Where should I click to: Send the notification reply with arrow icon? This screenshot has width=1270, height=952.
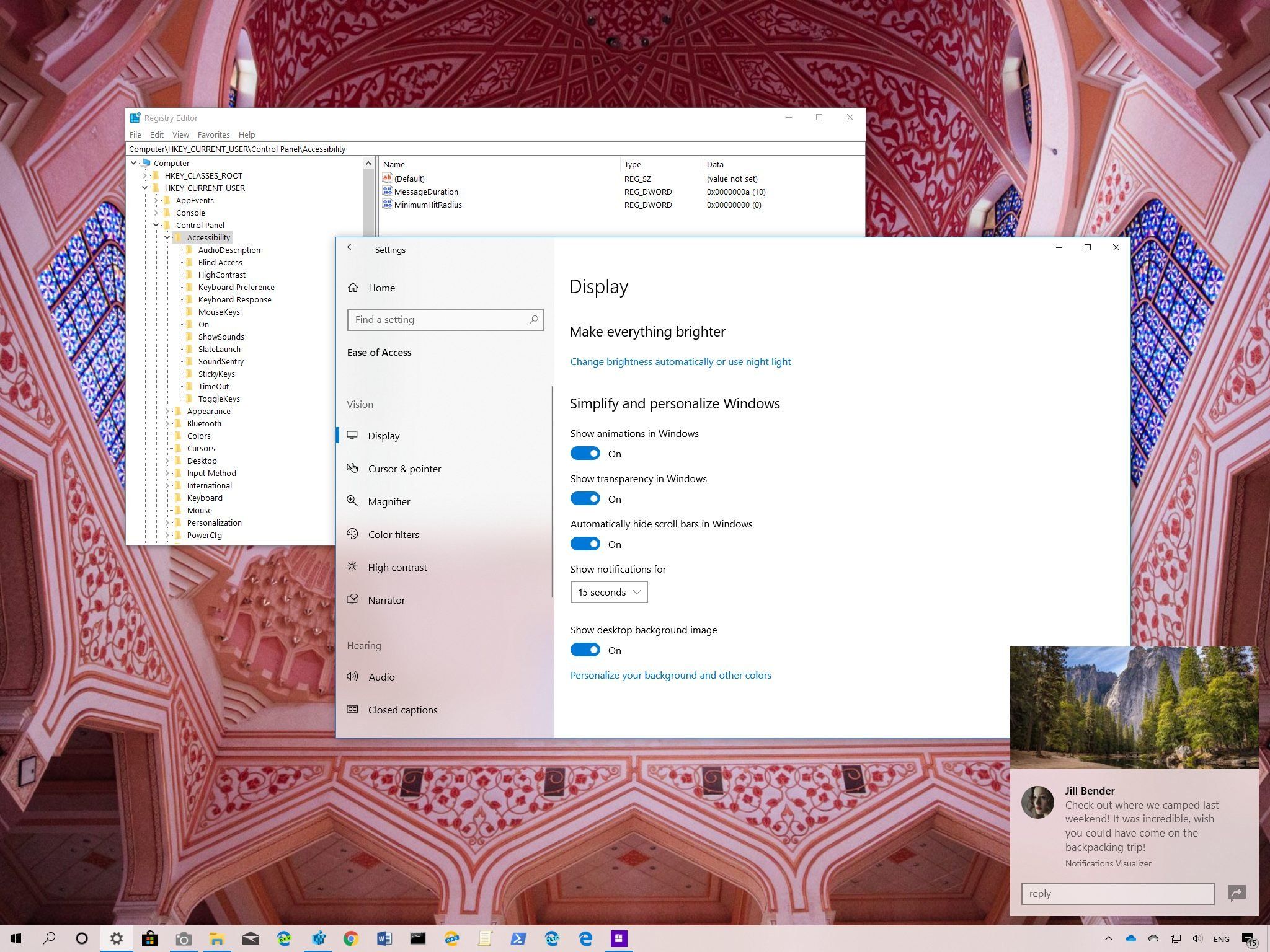pyautogui.click(x=1236, y=892)
